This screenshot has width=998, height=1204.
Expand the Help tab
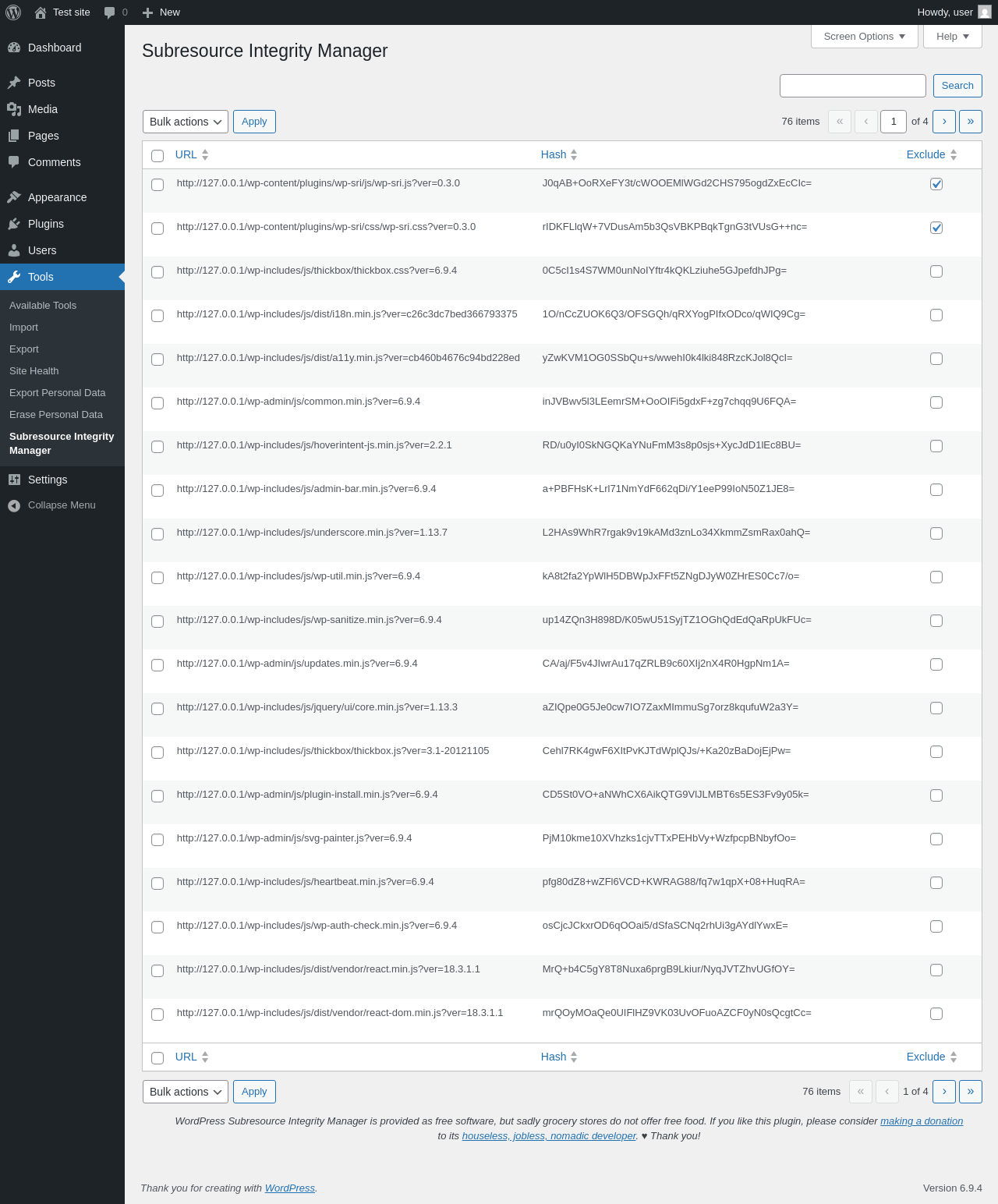(953, 37)
